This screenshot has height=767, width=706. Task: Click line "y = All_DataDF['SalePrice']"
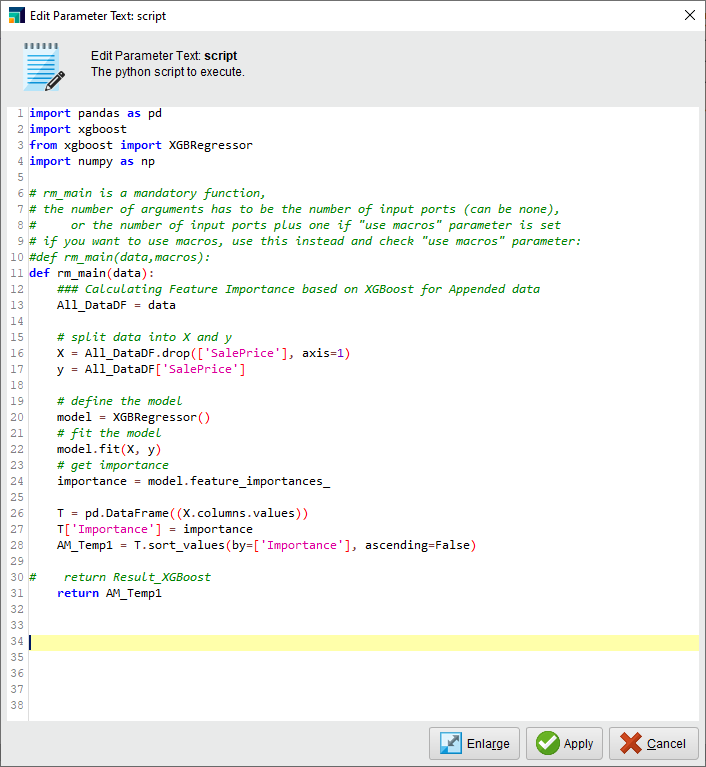[151, 369]
